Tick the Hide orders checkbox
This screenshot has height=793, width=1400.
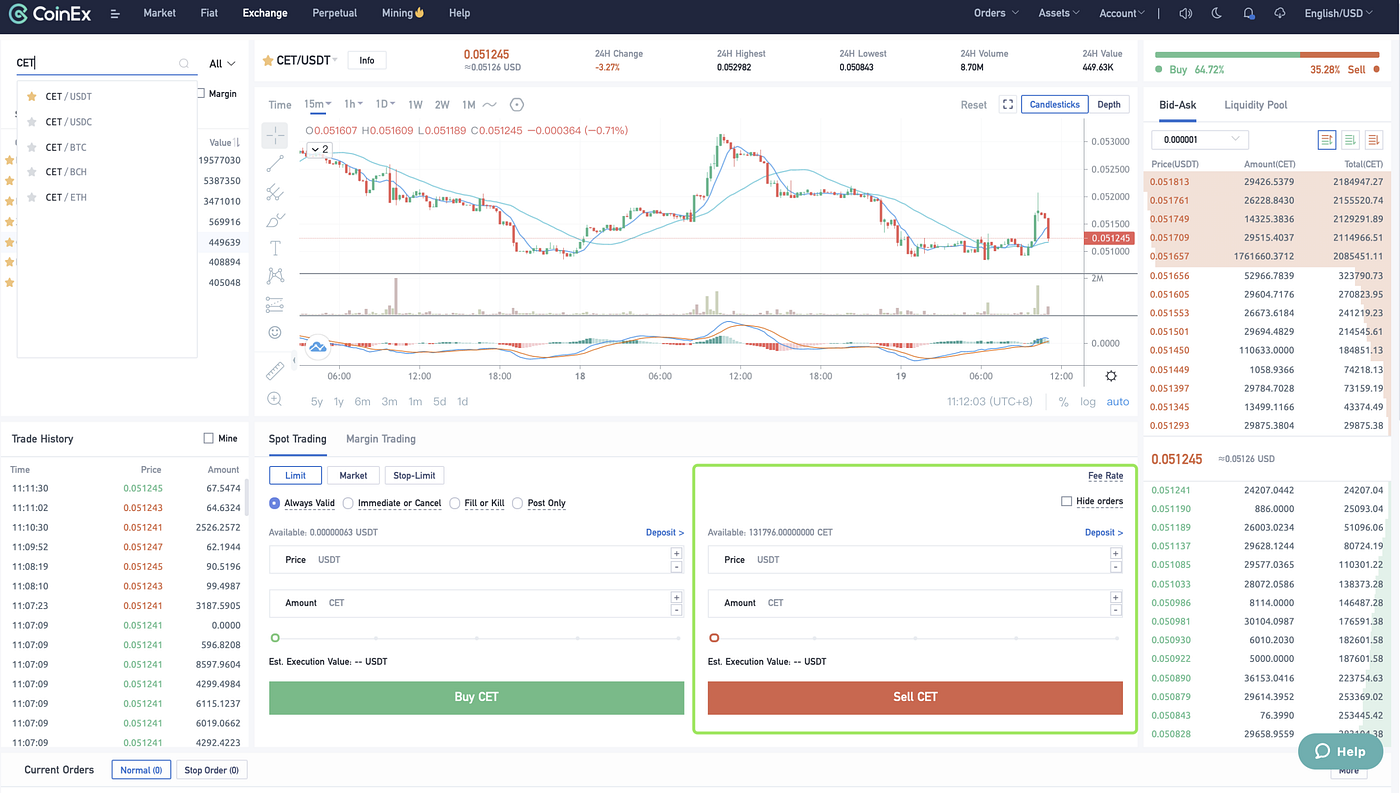tap(1066, 501)
